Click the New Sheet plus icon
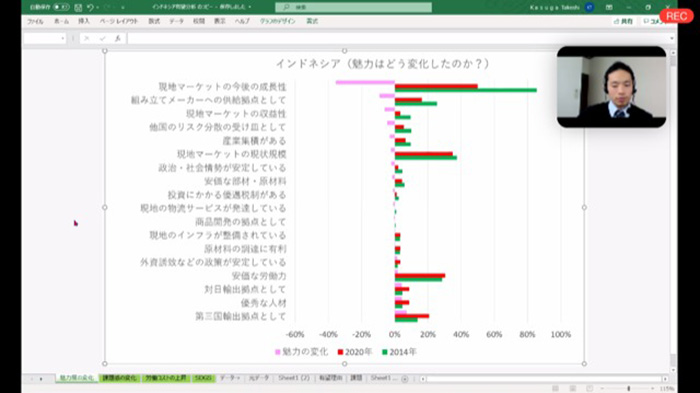Image resolution: width=700 pixels, height=393 pixels. 405,379
